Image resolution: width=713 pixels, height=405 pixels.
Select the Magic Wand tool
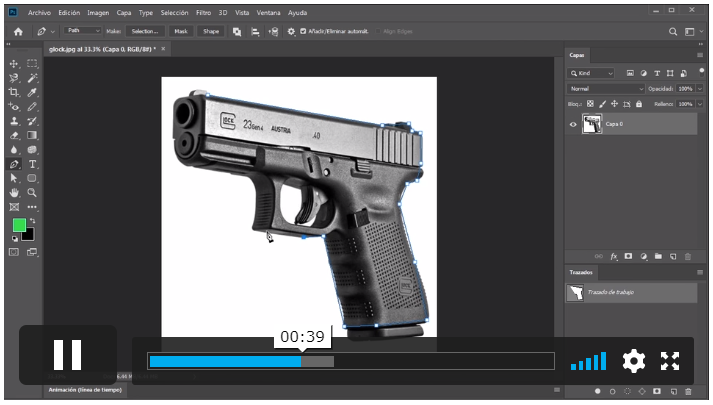[x=32, y=78]
